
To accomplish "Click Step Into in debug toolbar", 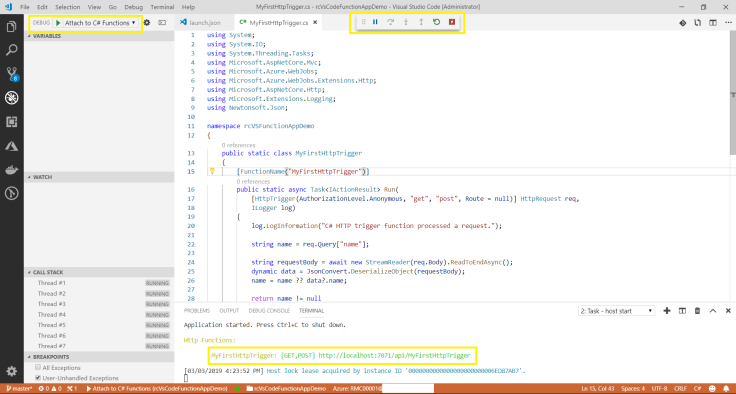I will click(x=406, y=22).
